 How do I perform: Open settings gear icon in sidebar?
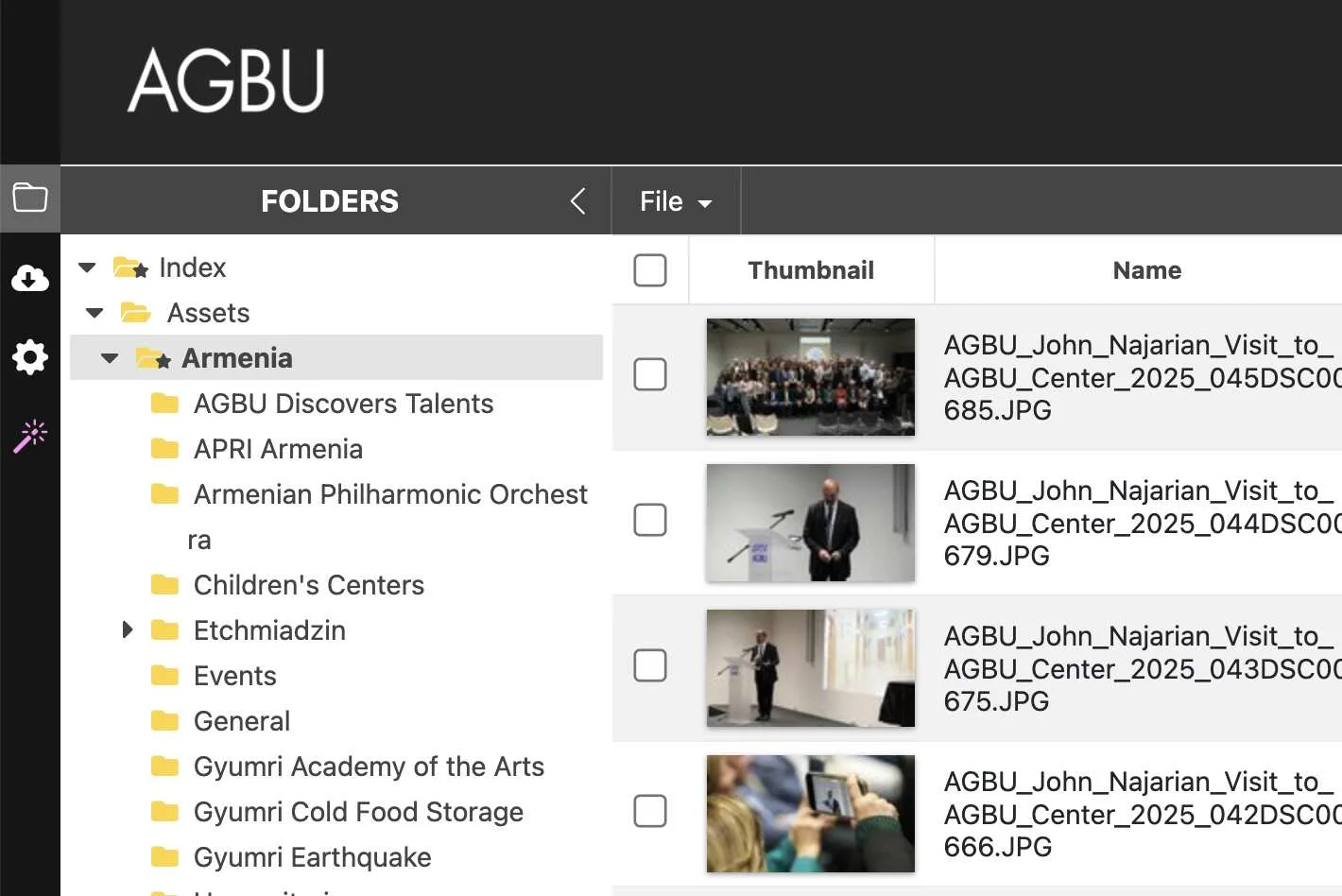pos(30,357)
